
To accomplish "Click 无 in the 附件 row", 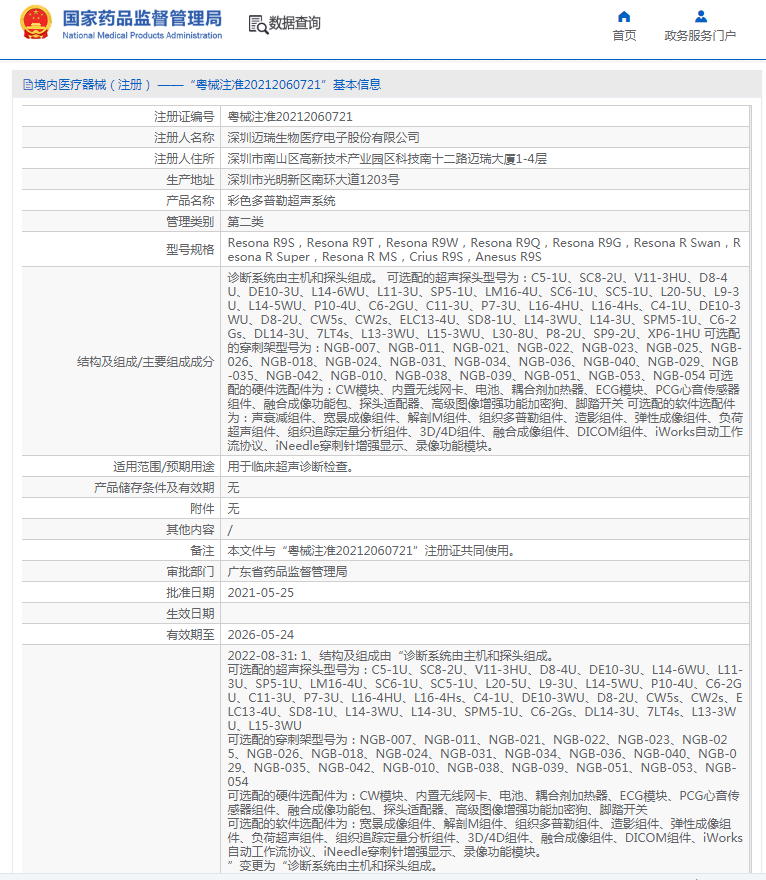I will click(233, 508).
